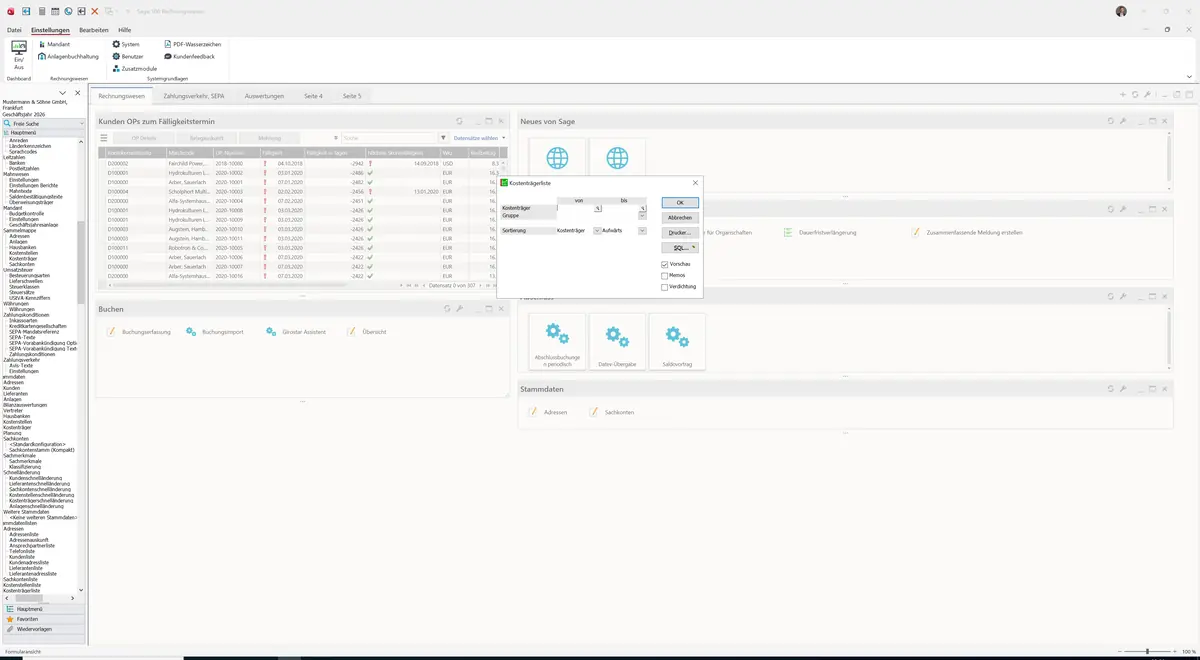Image resolution: width=1200 pixels, height=660 pixels.
Task: Toggle the Dashboard Ein/Aus icon
Action: 18,54
